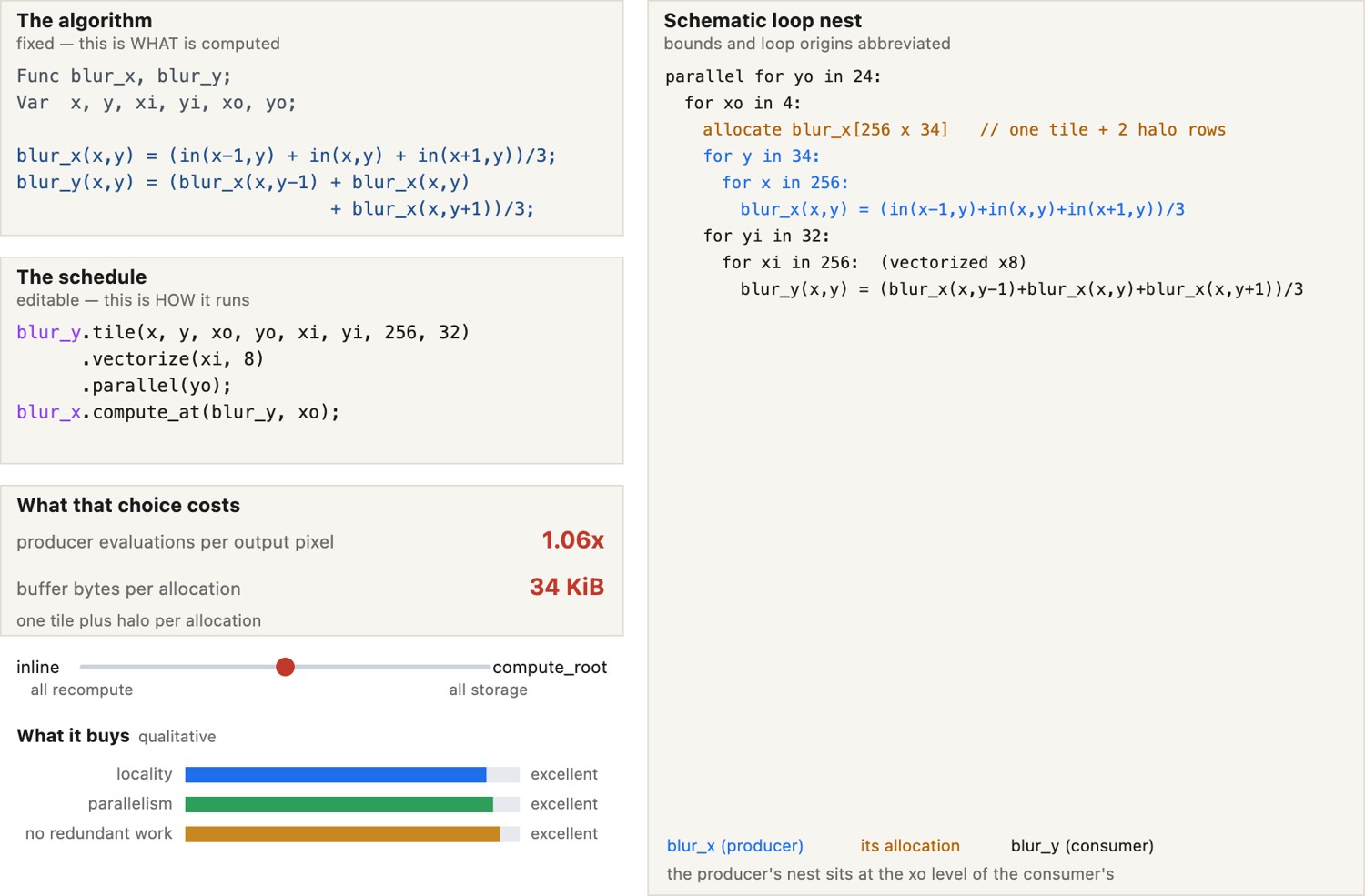
Task: Click "bounds and loop origins abbreviated" subtitle
Action: click(807, 44)
